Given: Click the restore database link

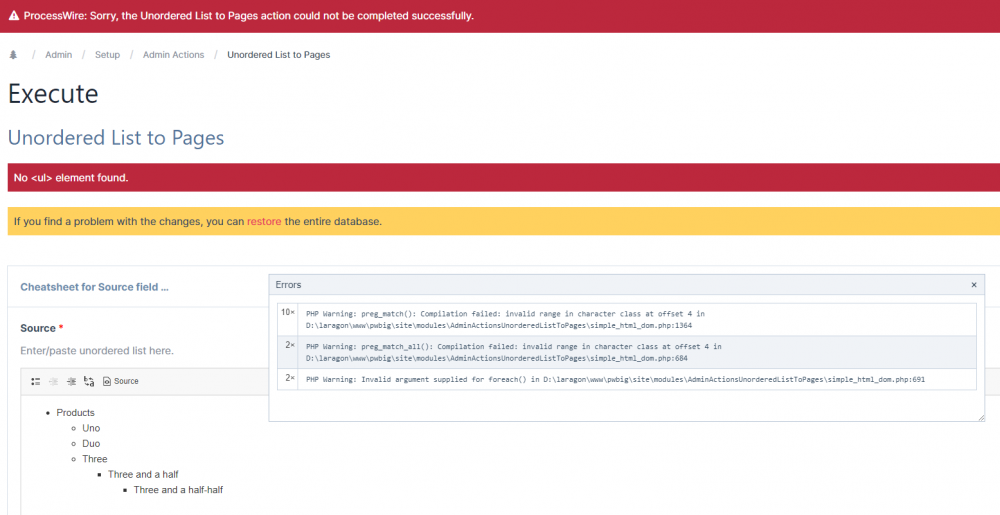Looking at the screenshot, I should [264, 222].
